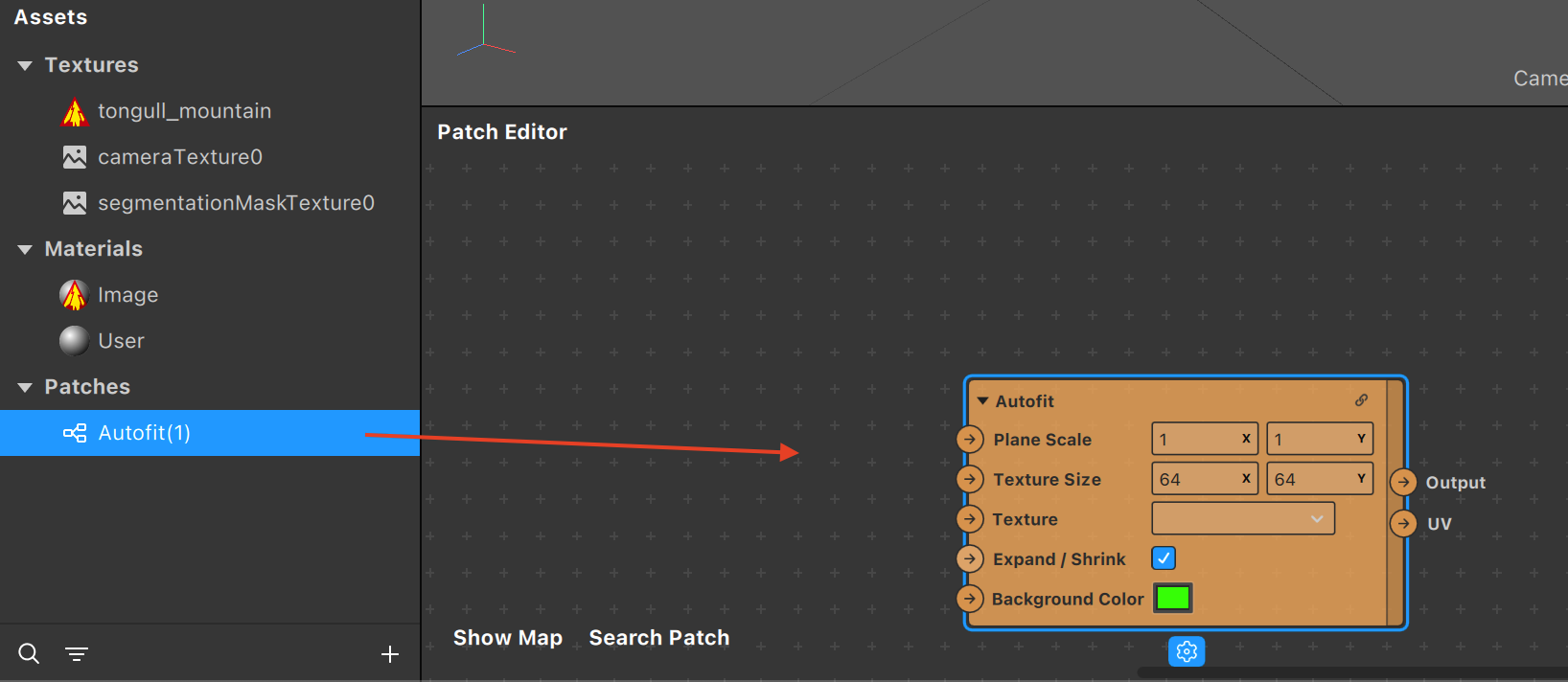This screenshot has width=1568, height=682.
Task: Click the Autofit patch link icon
Action: tap(1361, 400)
